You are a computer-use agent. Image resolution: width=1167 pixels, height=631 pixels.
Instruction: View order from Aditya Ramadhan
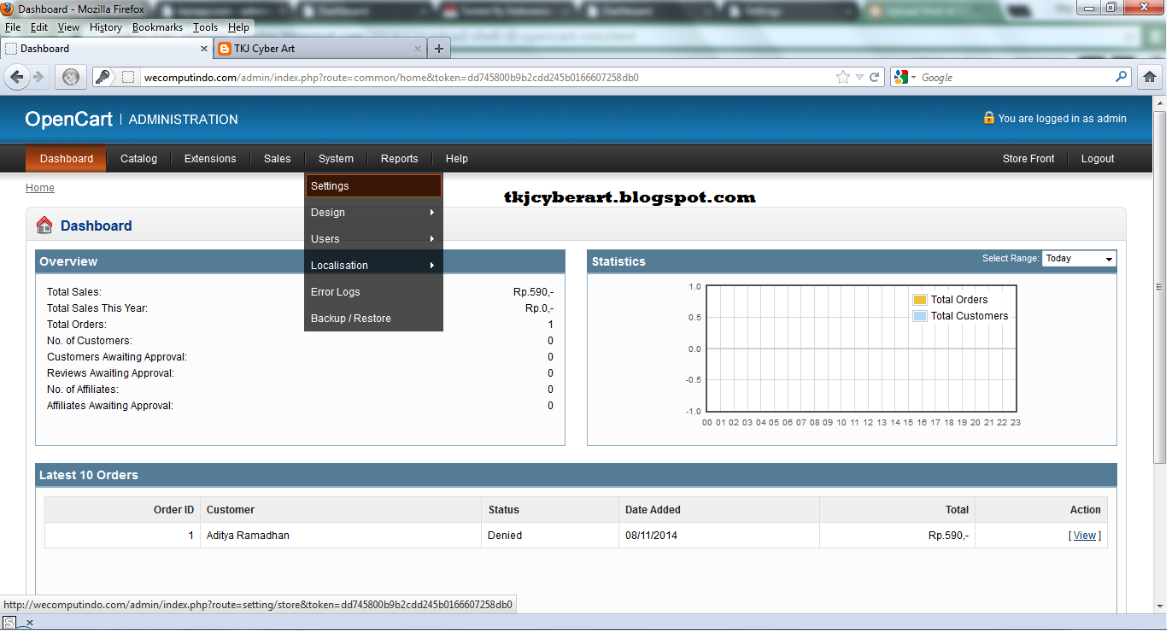(1084, 535)
